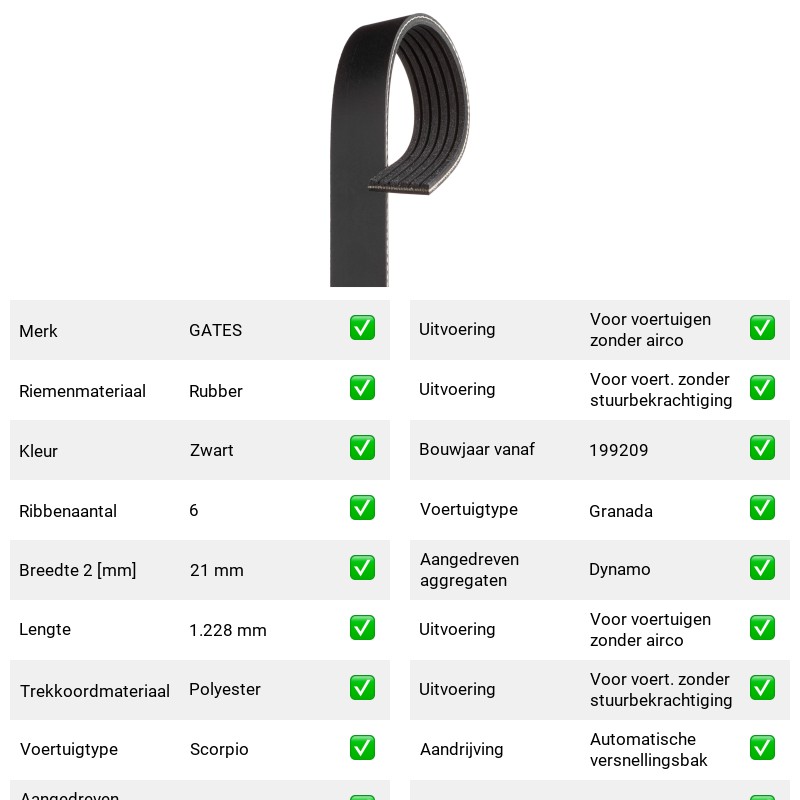800x800 pixels.
Task: Click the checkmark in the Riemenmateriaal Rubber row
Action: coord(362,388)
